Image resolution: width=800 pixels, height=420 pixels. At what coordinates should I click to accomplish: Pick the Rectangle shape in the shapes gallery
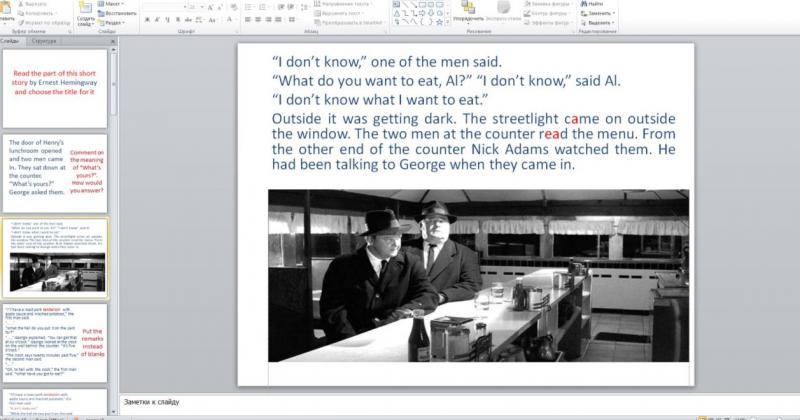(x=422, y=5)
